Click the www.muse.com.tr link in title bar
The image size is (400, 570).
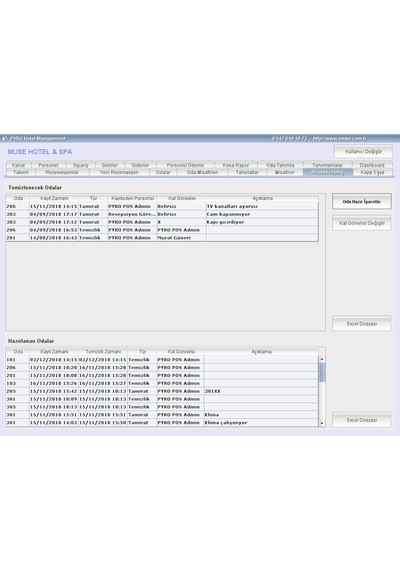340,139
